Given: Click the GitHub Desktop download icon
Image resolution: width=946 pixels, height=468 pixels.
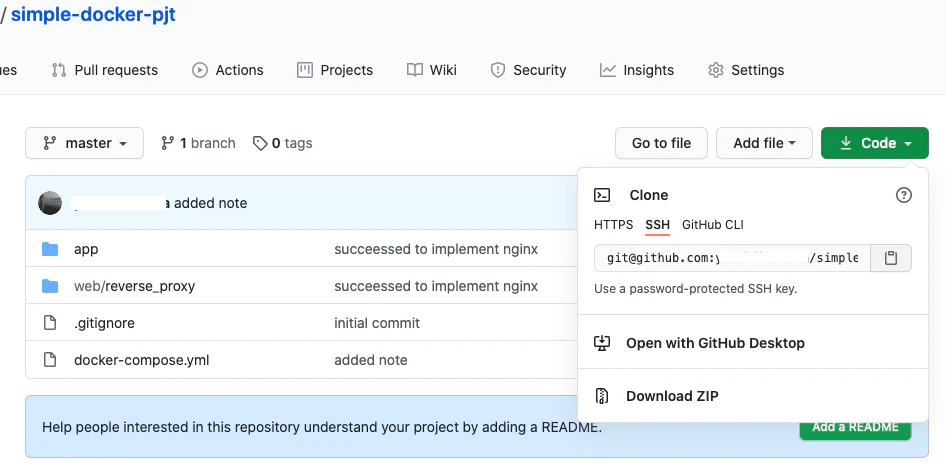Looking at the screenshot, I should (602, 343).
